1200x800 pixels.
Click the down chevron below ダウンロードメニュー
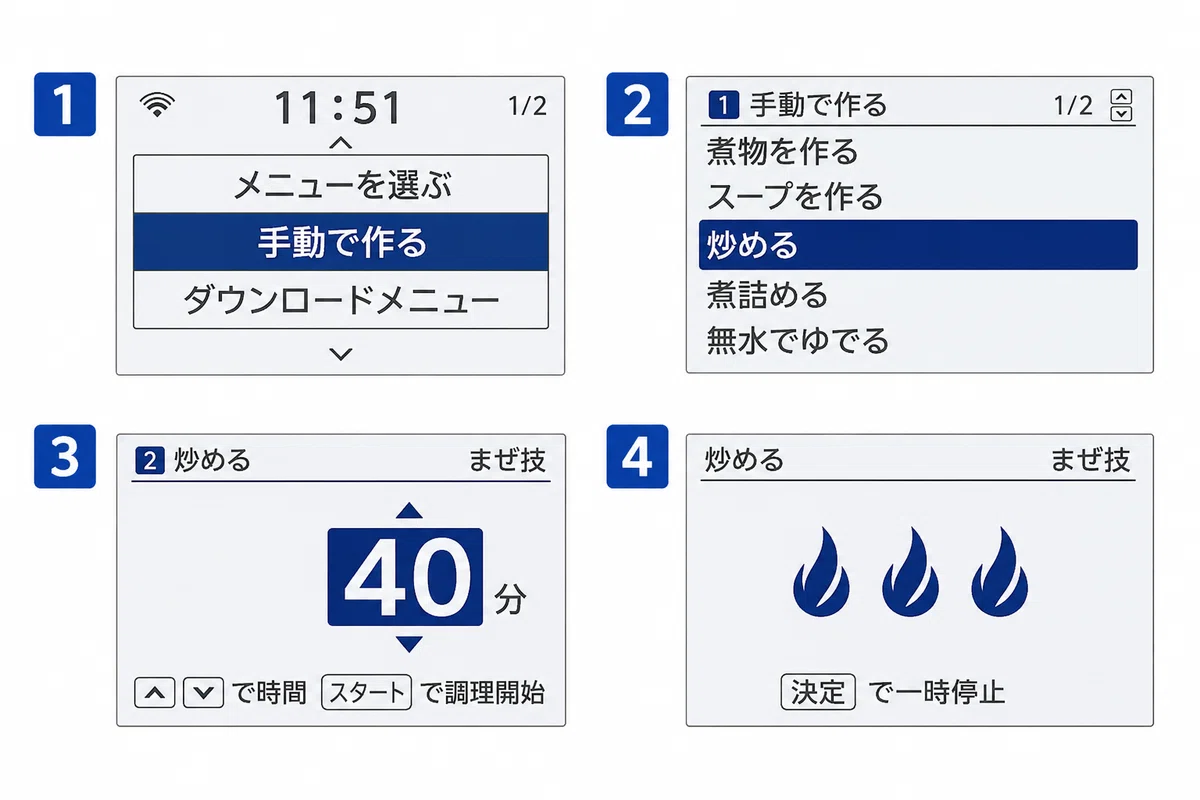(341, 353)
